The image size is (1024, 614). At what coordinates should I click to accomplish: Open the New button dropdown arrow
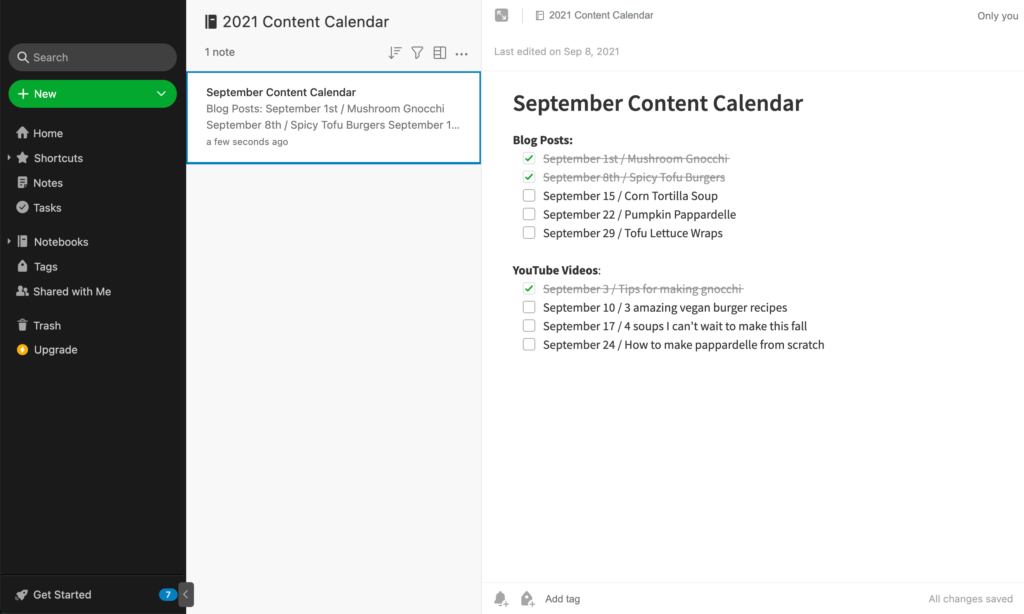[x=161, y=94]
